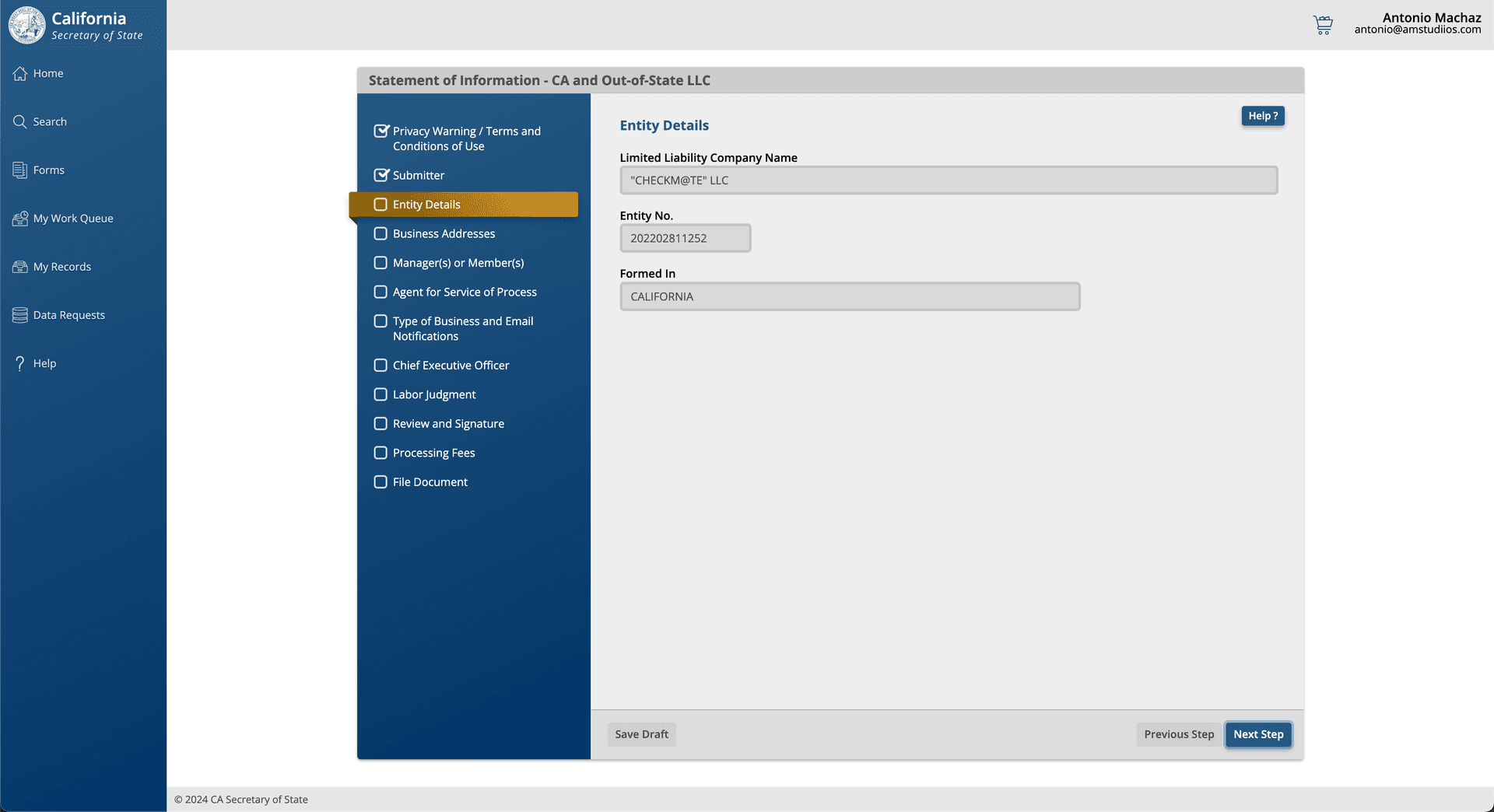Click the California Secretary of State seal logo

pyautogui.click(x=27, y=25)
